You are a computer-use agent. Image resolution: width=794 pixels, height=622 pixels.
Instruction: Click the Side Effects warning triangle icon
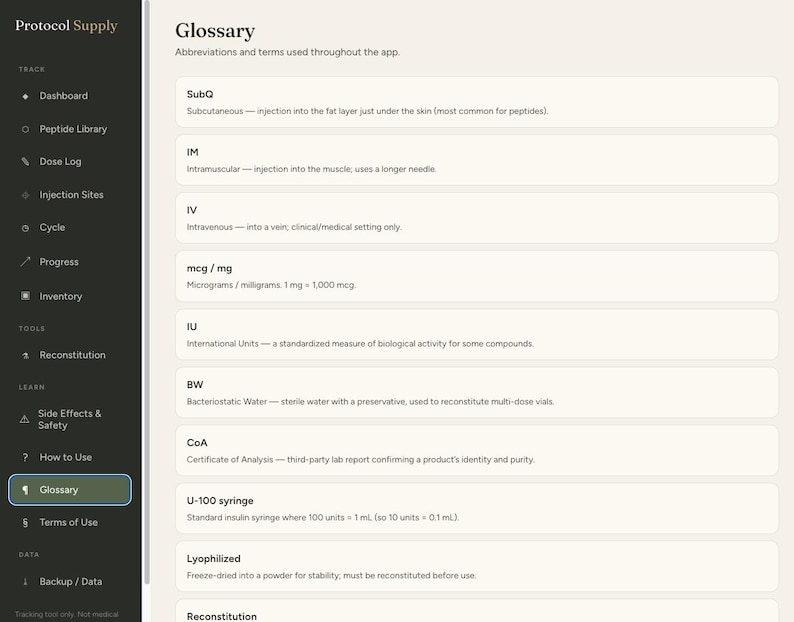24,419
